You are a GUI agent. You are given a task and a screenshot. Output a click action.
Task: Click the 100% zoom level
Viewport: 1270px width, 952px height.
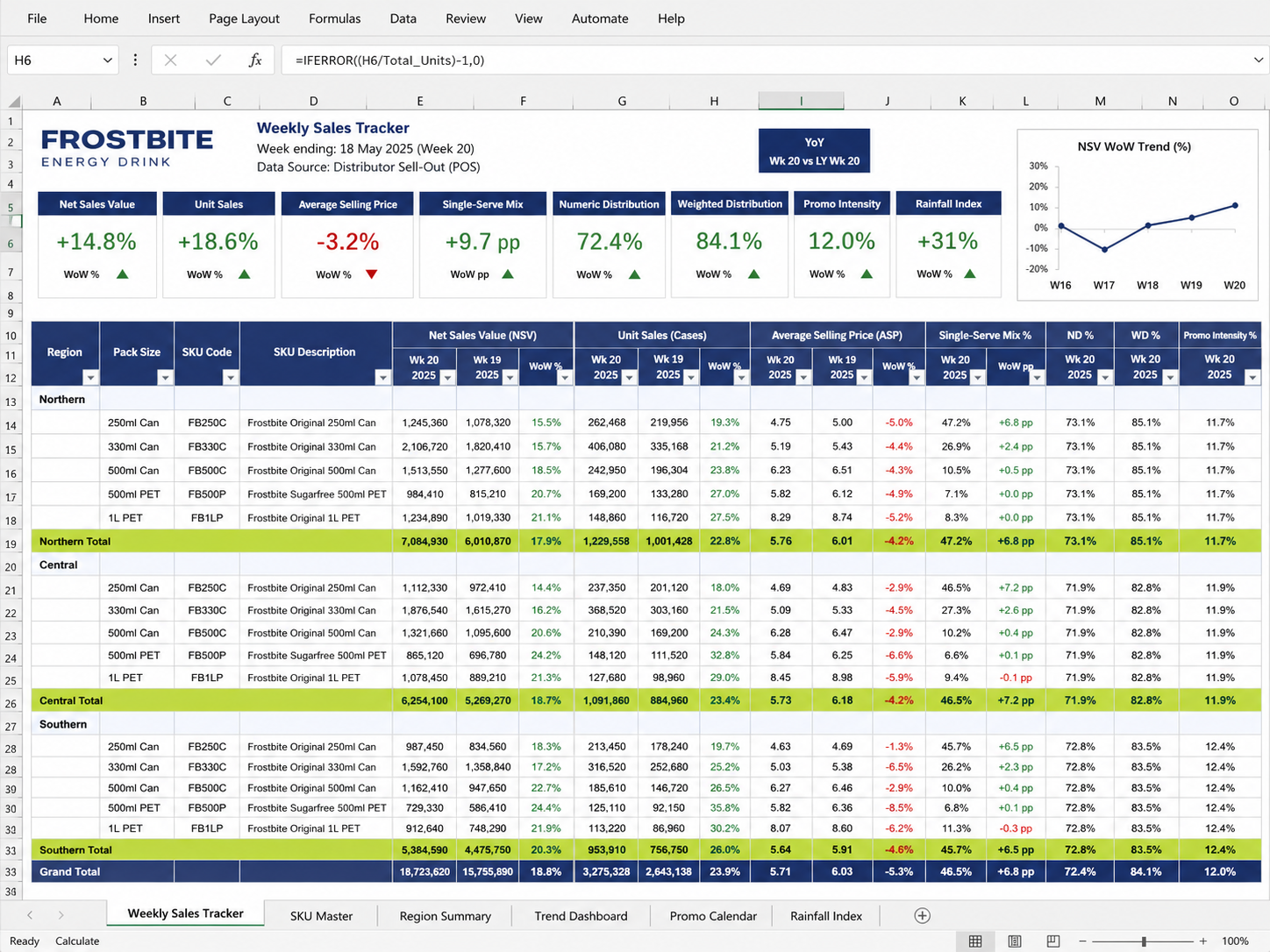pyautogui.click(x=1235, y=941)
